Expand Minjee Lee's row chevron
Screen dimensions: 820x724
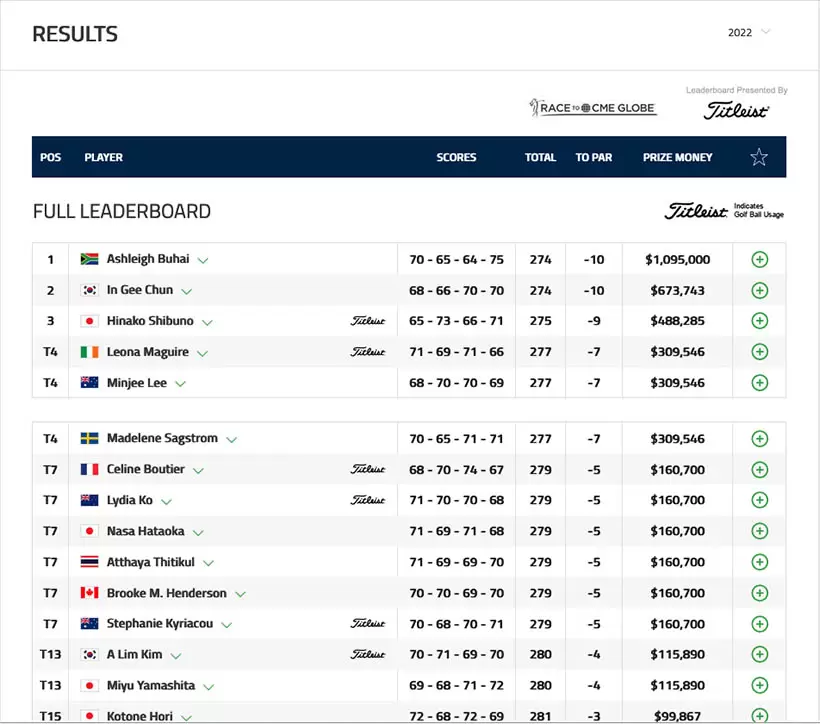[x=181, y=384]
